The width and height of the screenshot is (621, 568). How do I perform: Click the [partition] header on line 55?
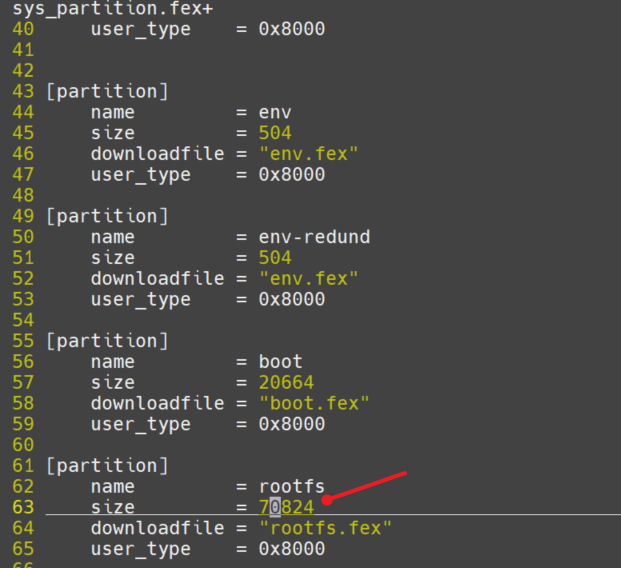click(107, 341)
